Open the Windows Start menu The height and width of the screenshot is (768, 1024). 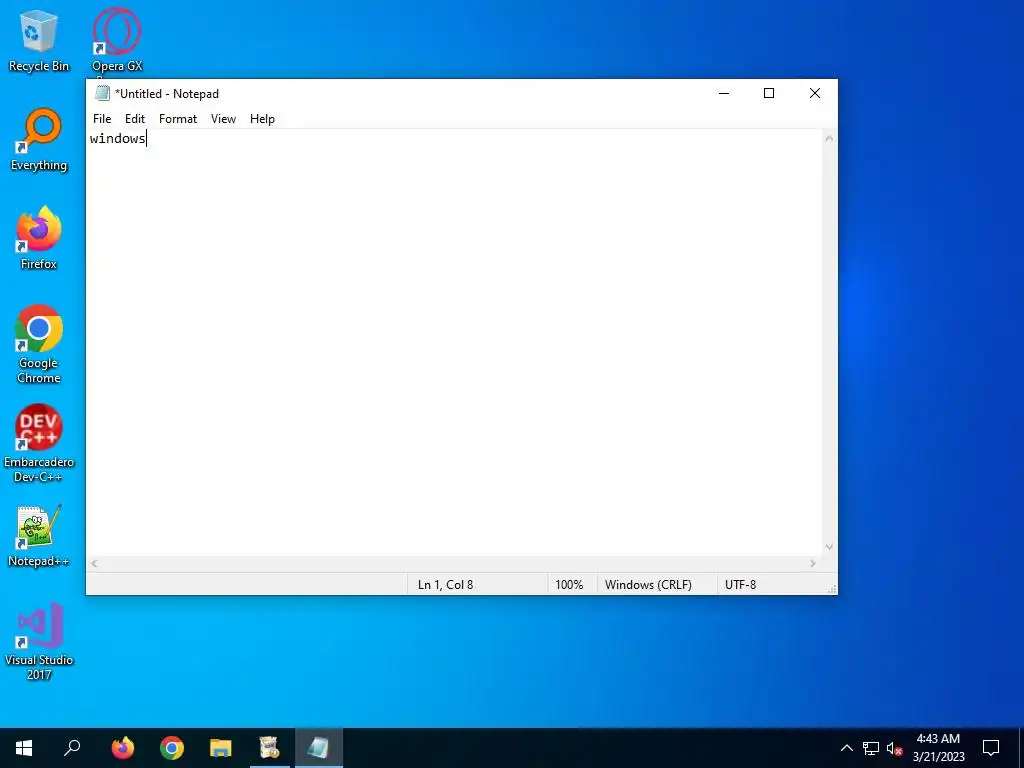click(x=24, y=748)
